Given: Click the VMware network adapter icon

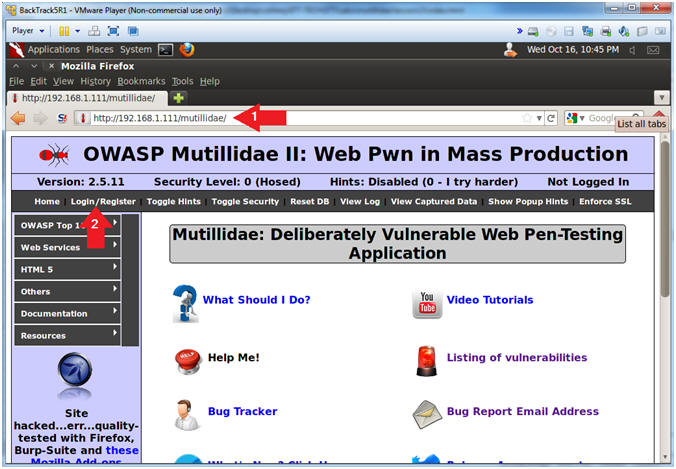Looking at the screenshot, I should tap(587, 31).
